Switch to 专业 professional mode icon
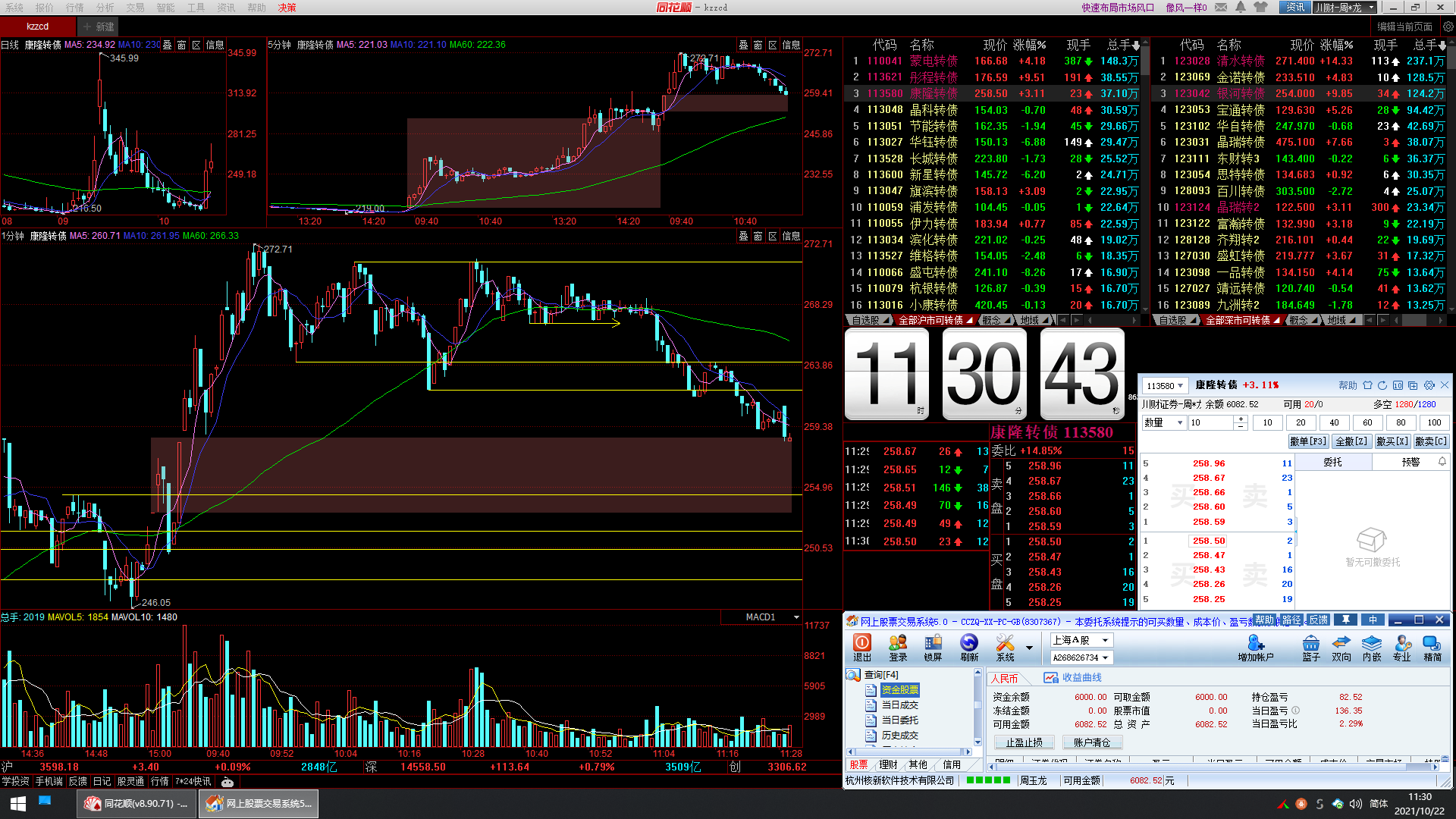Screen dimensions: 1456x819 point(1402,648)
